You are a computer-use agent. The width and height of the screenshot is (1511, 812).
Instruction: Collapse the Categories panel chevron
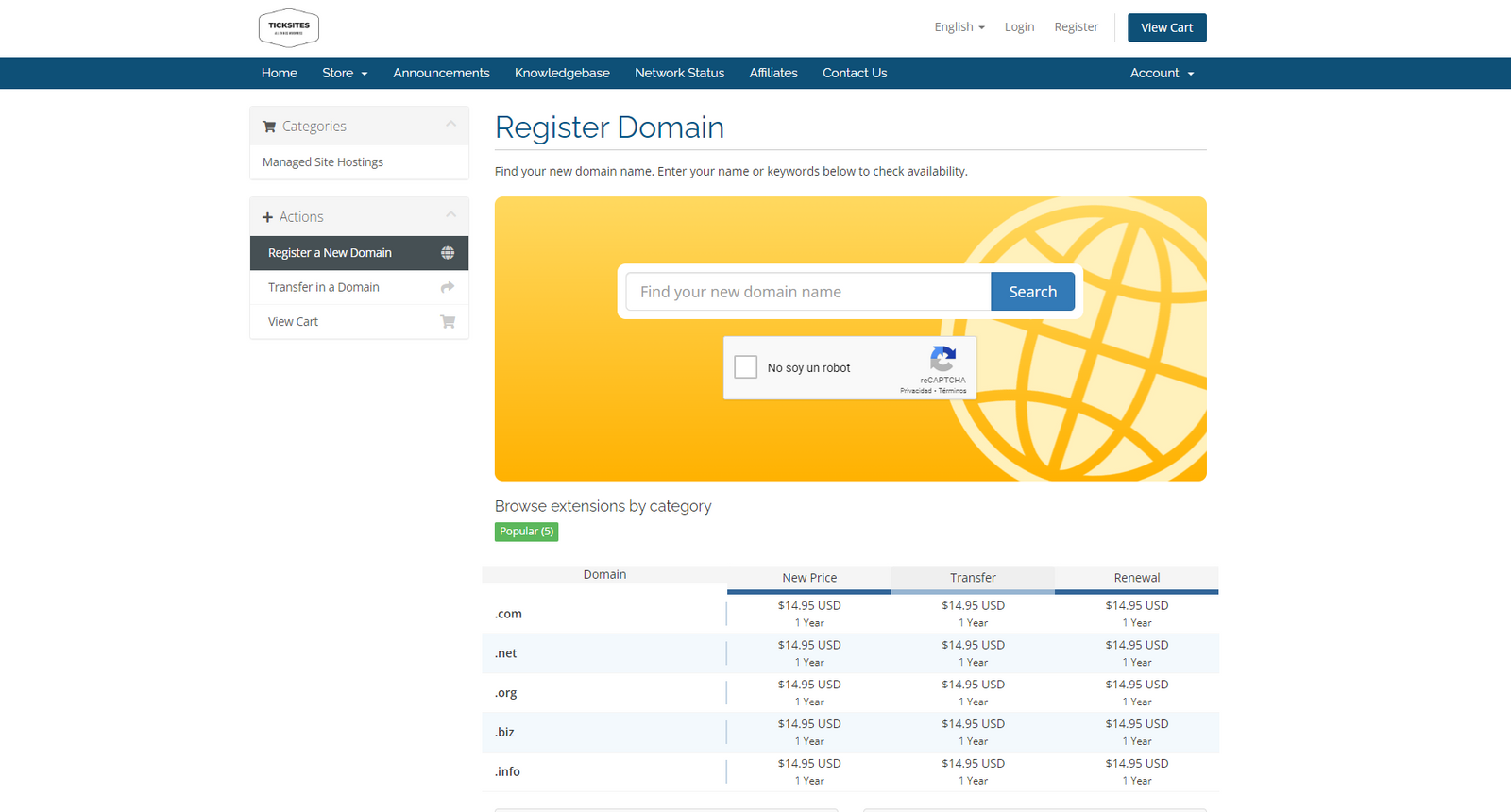pos(451,124)
